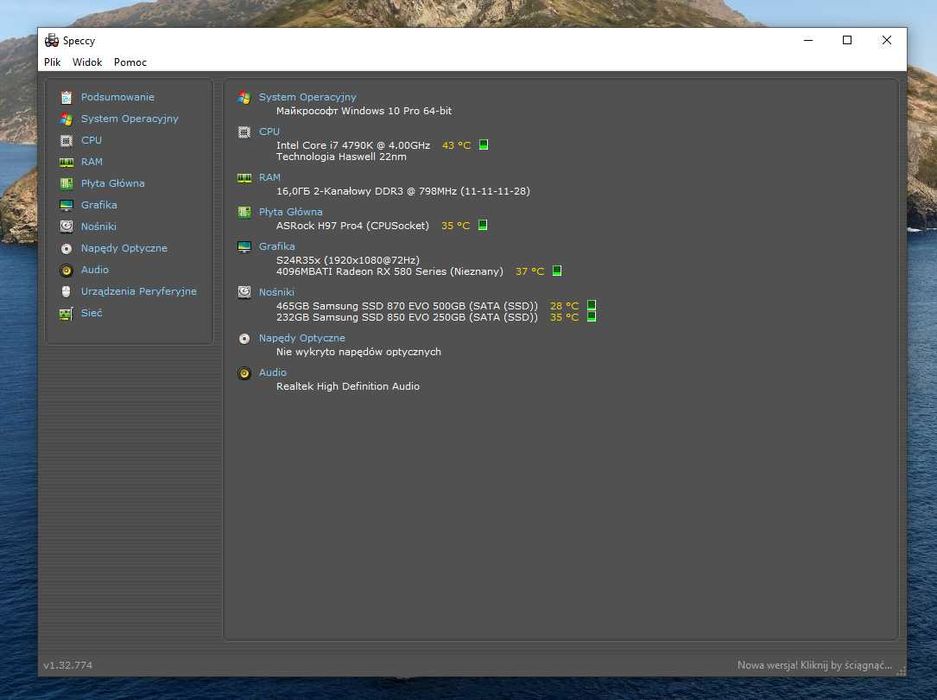Open the Pomoc menu
Viewport: 937px width, 700px height.
coord(130,62)
